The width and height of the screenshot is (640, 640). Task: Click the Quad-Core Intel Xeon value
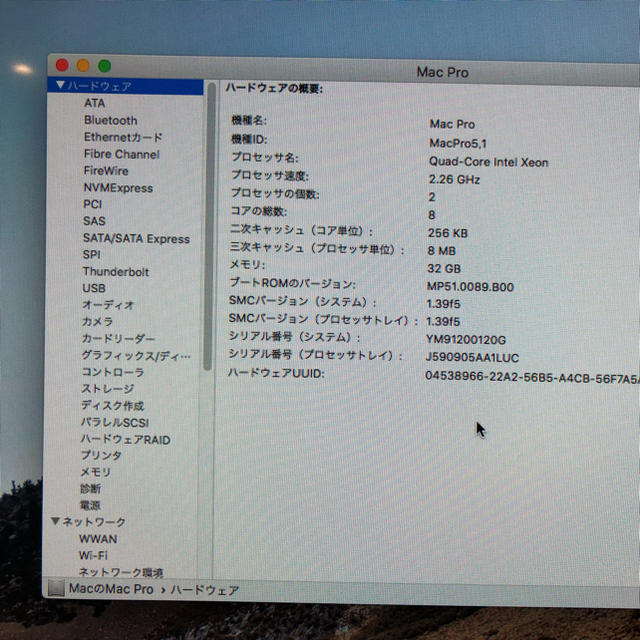pos(488,162)
